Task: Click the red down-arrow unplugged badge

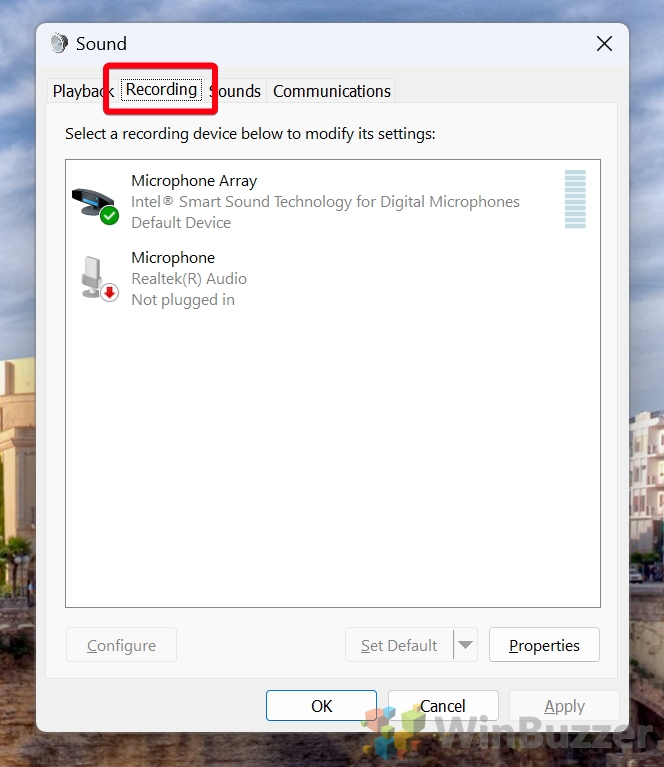Action: point(110,293)
